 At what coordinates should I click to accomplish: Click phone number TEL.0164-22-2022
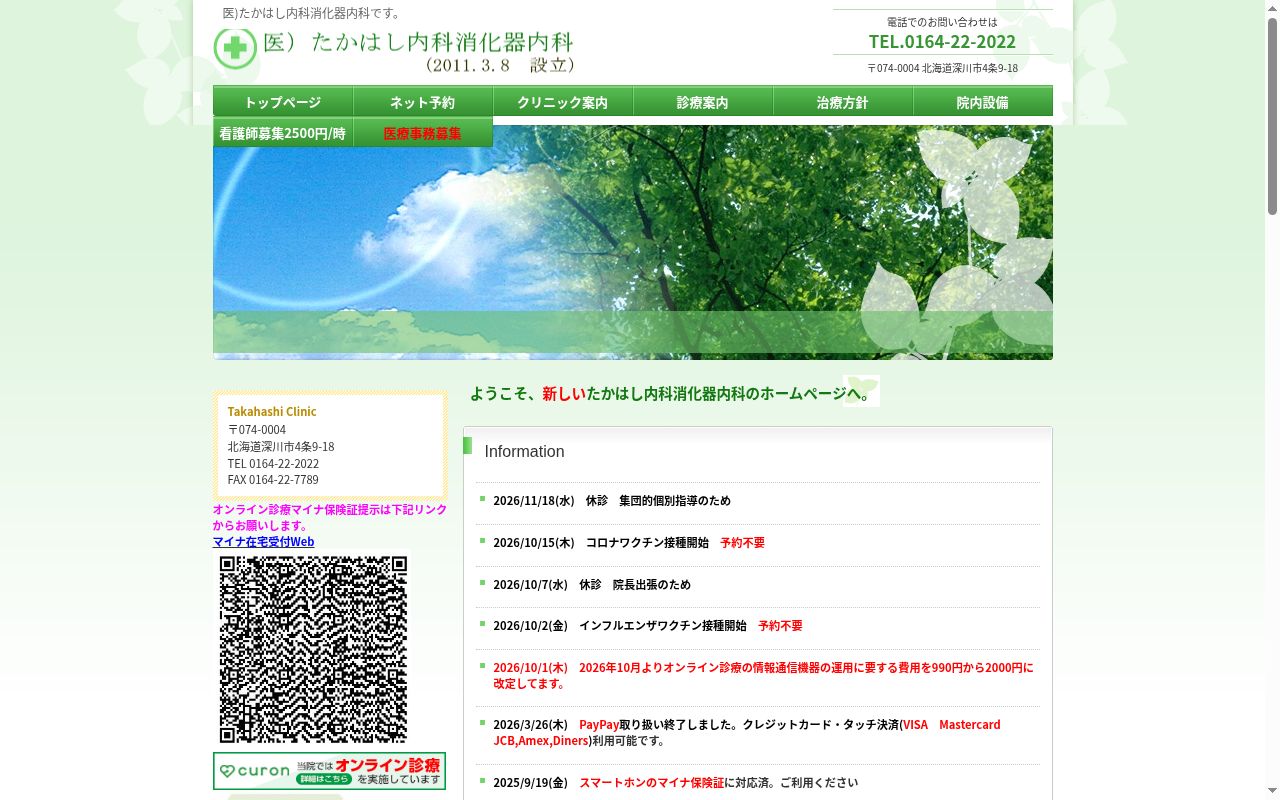(x=942, y=41)
